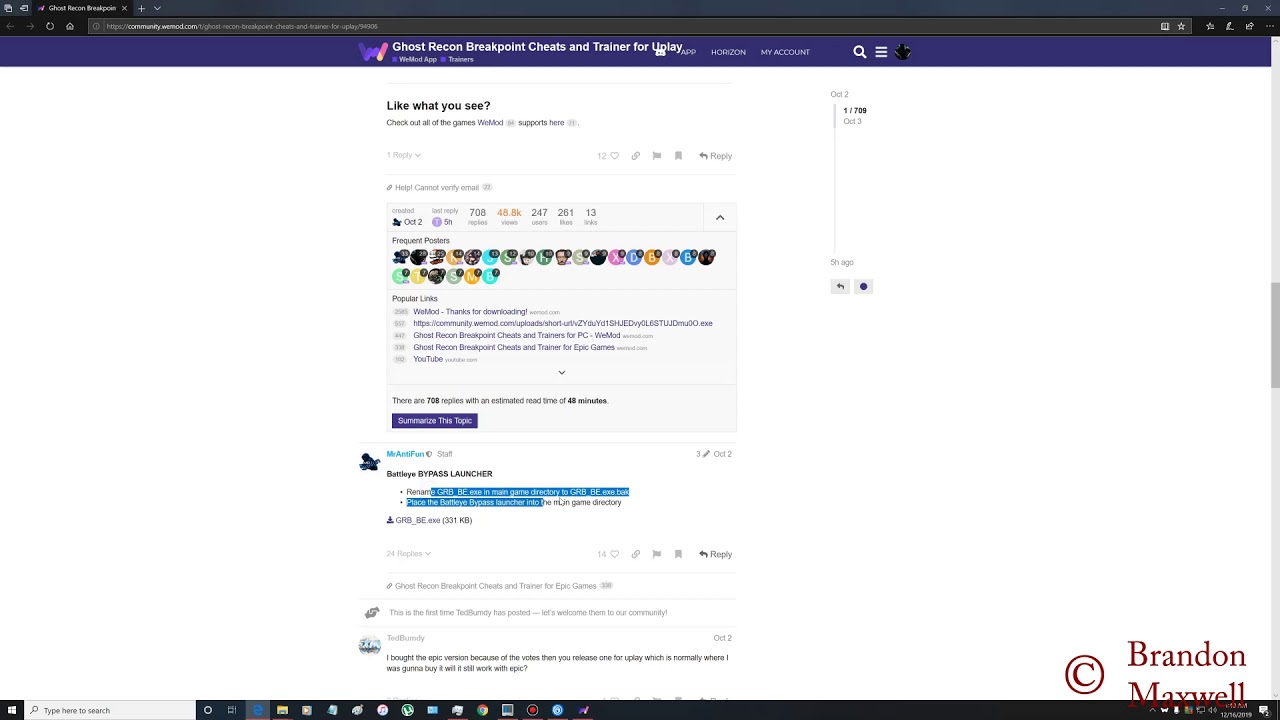
Task: Go to the WeMod logo homepage
Action: point(372,52)
